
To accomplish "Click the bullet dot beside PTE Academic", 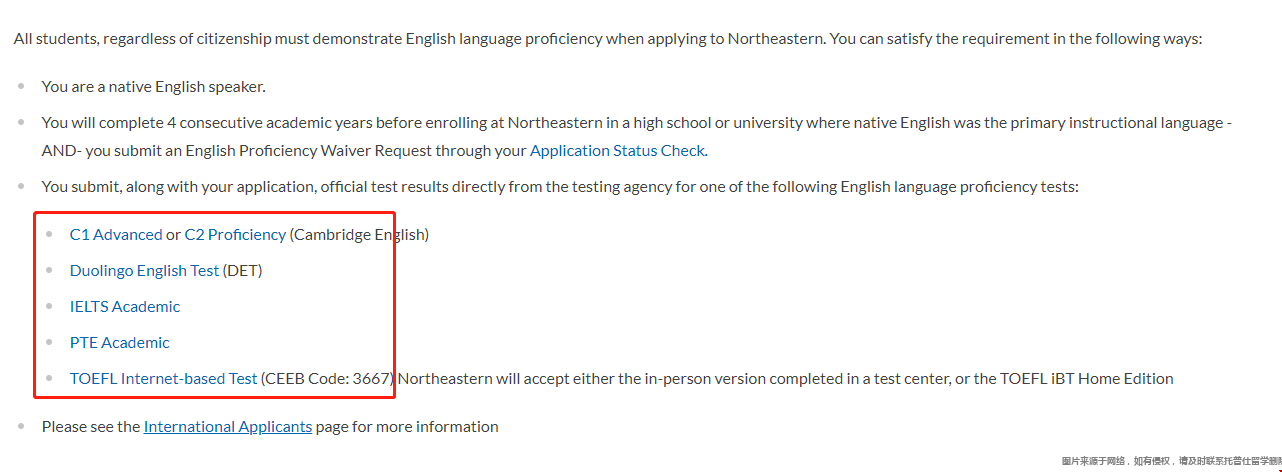I will pos(49,342).
